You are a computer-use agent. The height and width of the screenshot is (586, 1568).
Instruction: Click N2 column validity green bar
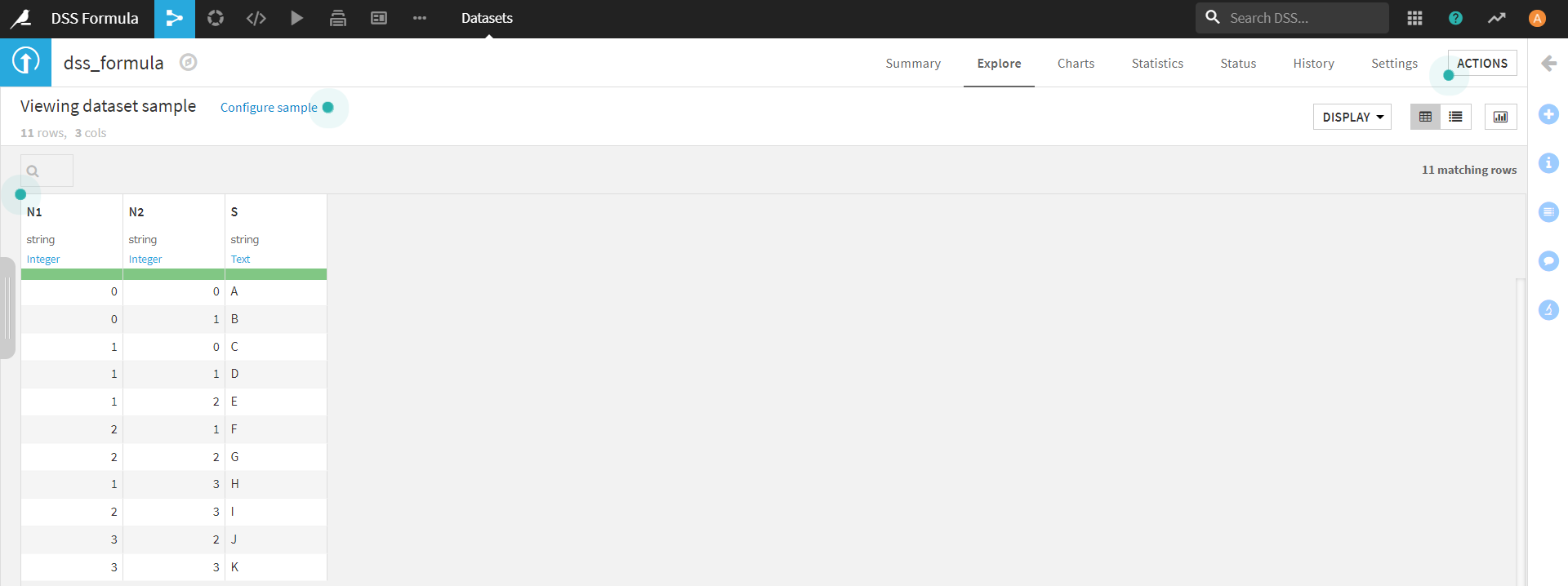174,274
